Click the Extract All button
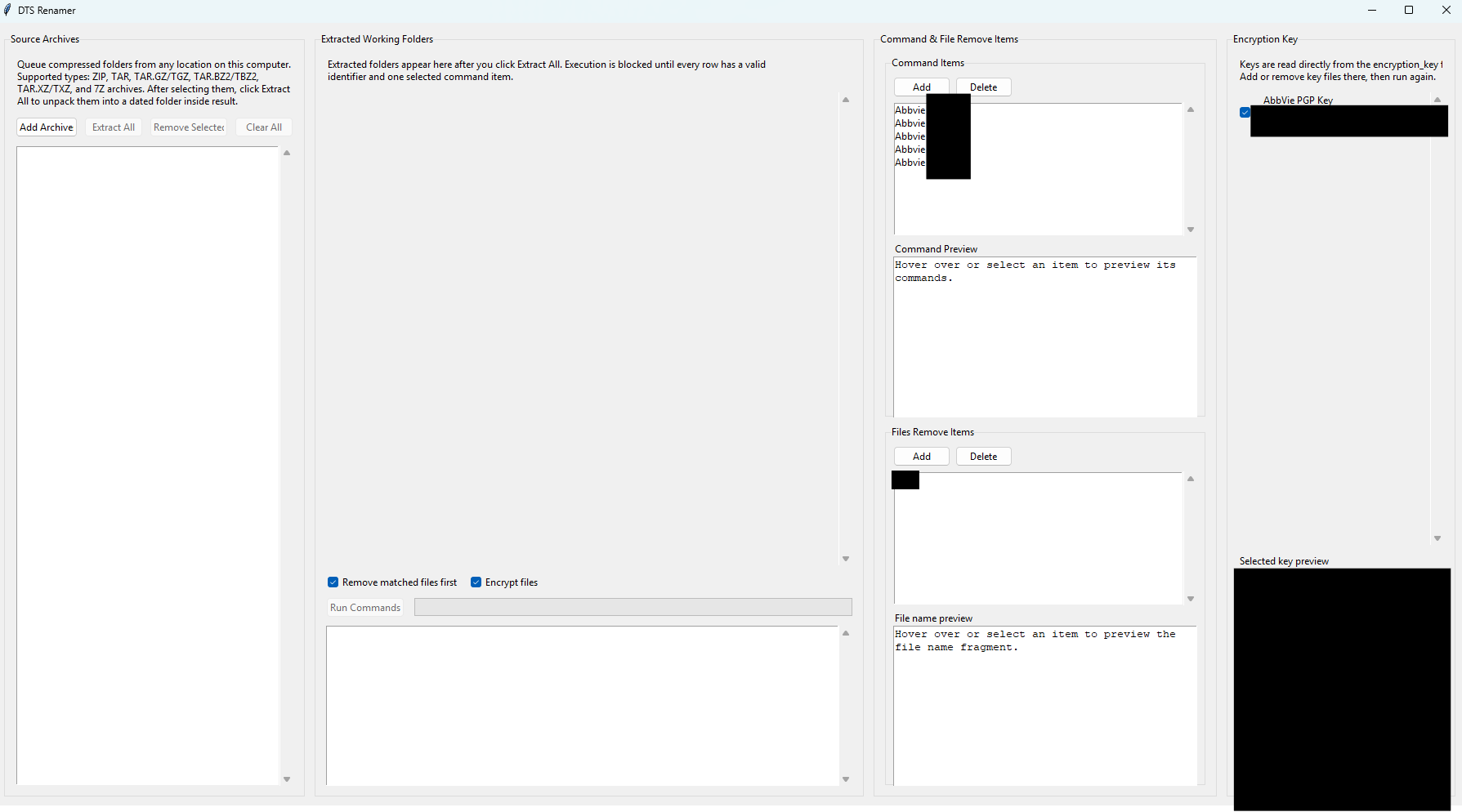The height and width of the screenshot is (812, 1462). [114, 127]
